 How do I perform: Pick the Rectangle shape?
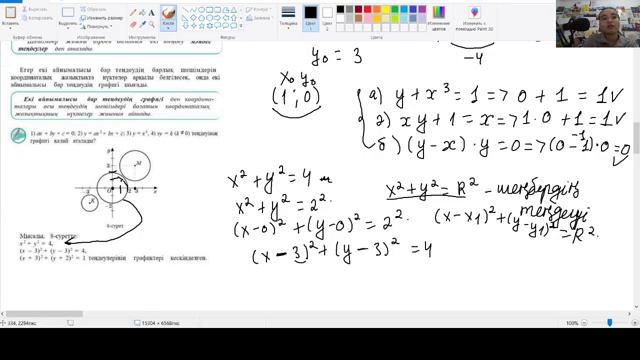[209, 10]
